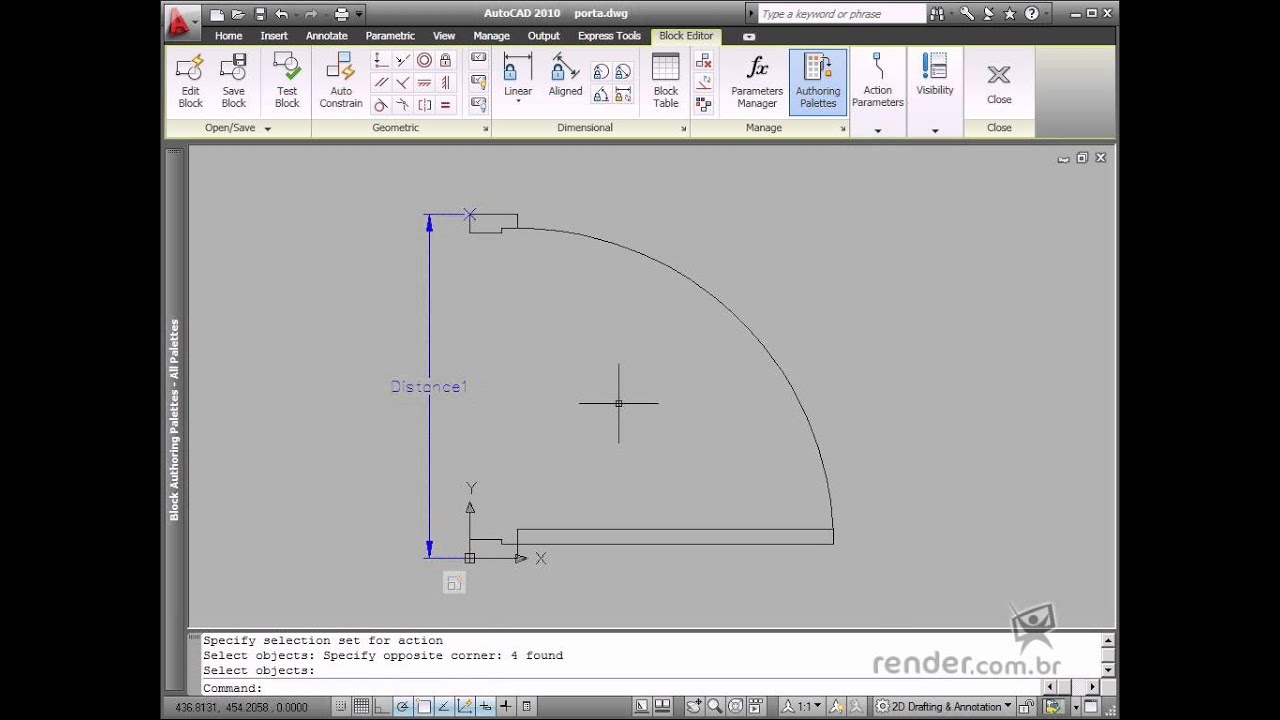Open the Dimensional panel dialog launcher arrow
1280x720 pixels.
(x=684, y=129)
